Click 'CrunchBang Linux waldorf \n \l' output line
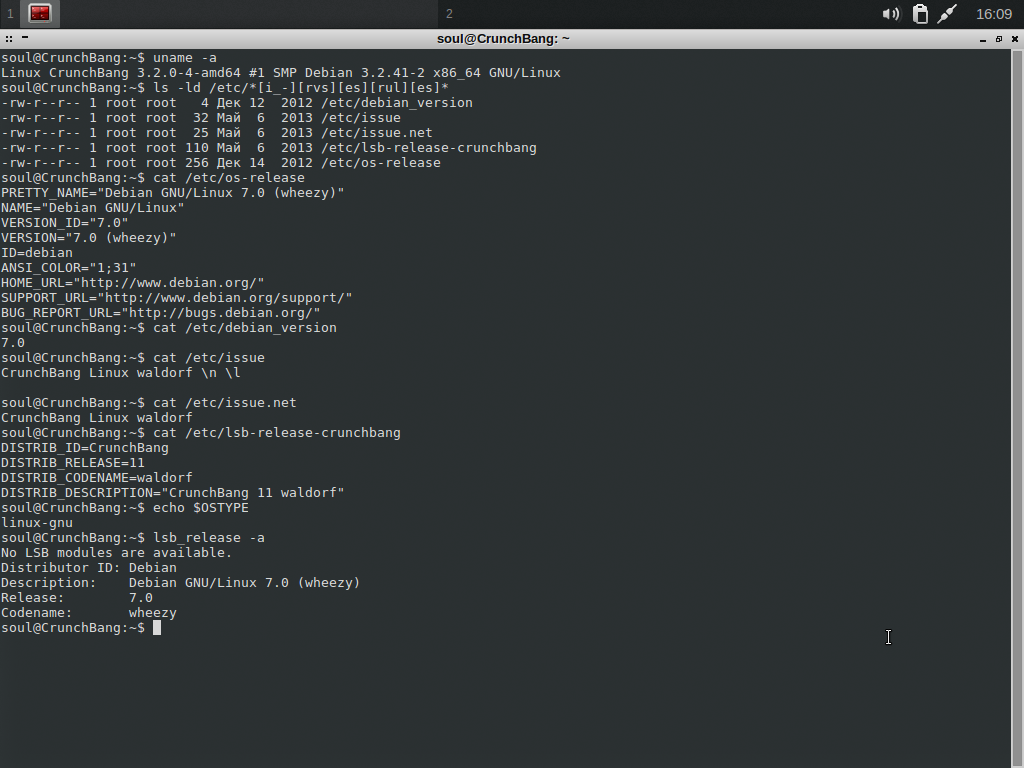The height and width of the screenshot is (768, 1024). pos(121,373)
